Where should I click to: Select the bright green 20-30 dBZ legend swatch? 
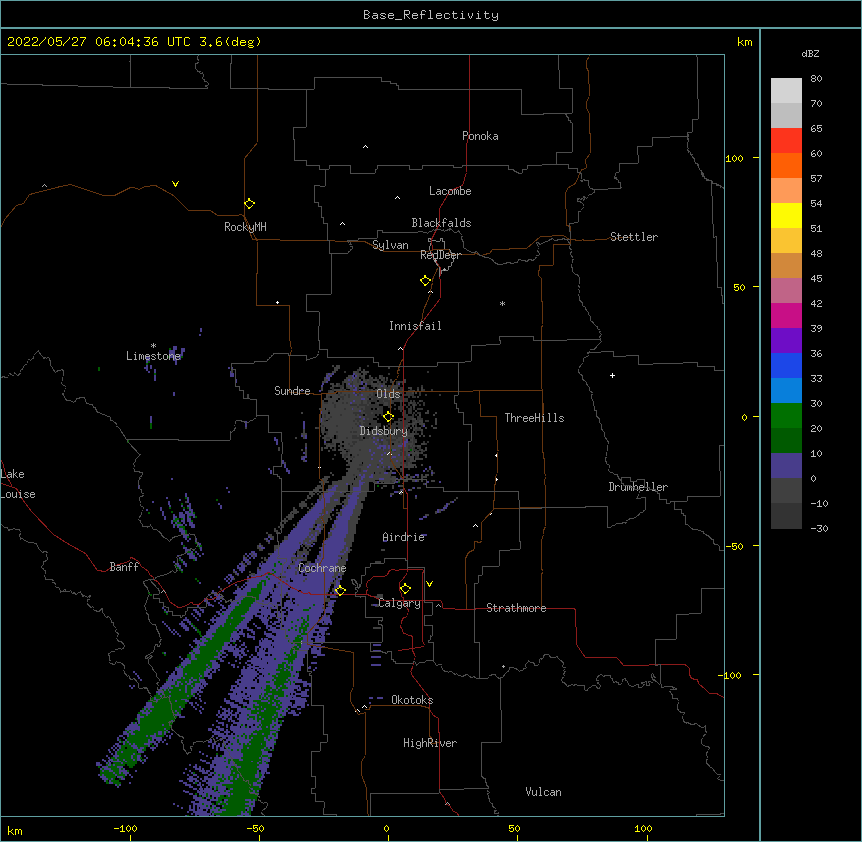pyautogui.click(x=786, y=416)
